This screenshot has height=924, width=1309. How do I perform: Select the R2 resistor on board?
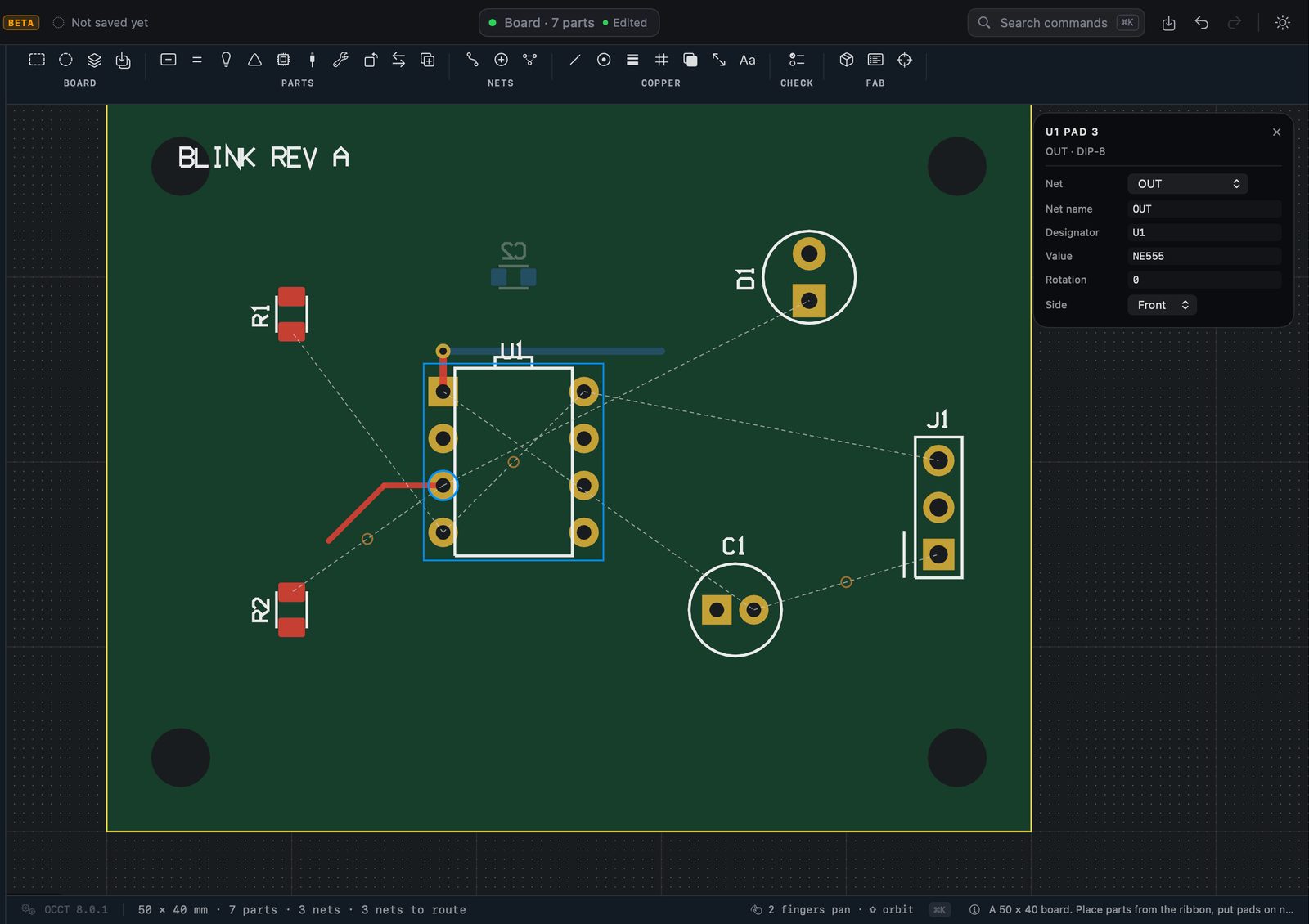pos(291,610)
